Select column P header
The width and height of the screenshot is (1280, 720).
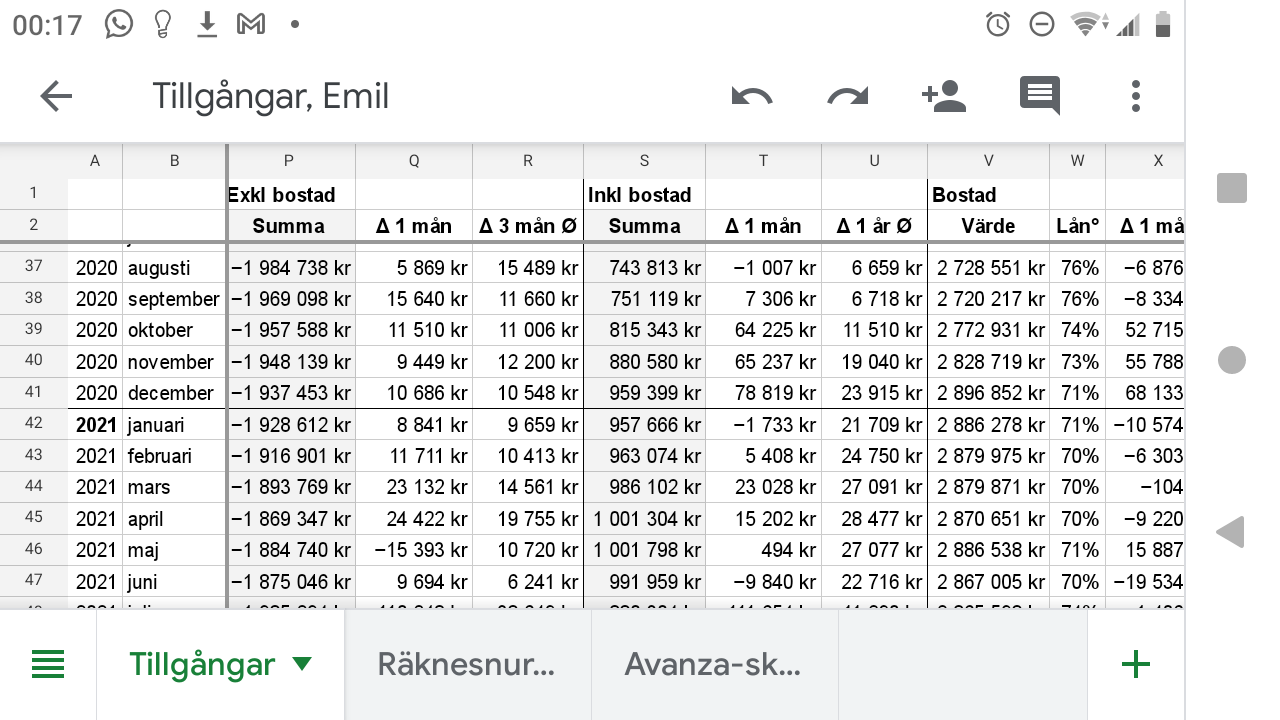click(x=290, y=161)
